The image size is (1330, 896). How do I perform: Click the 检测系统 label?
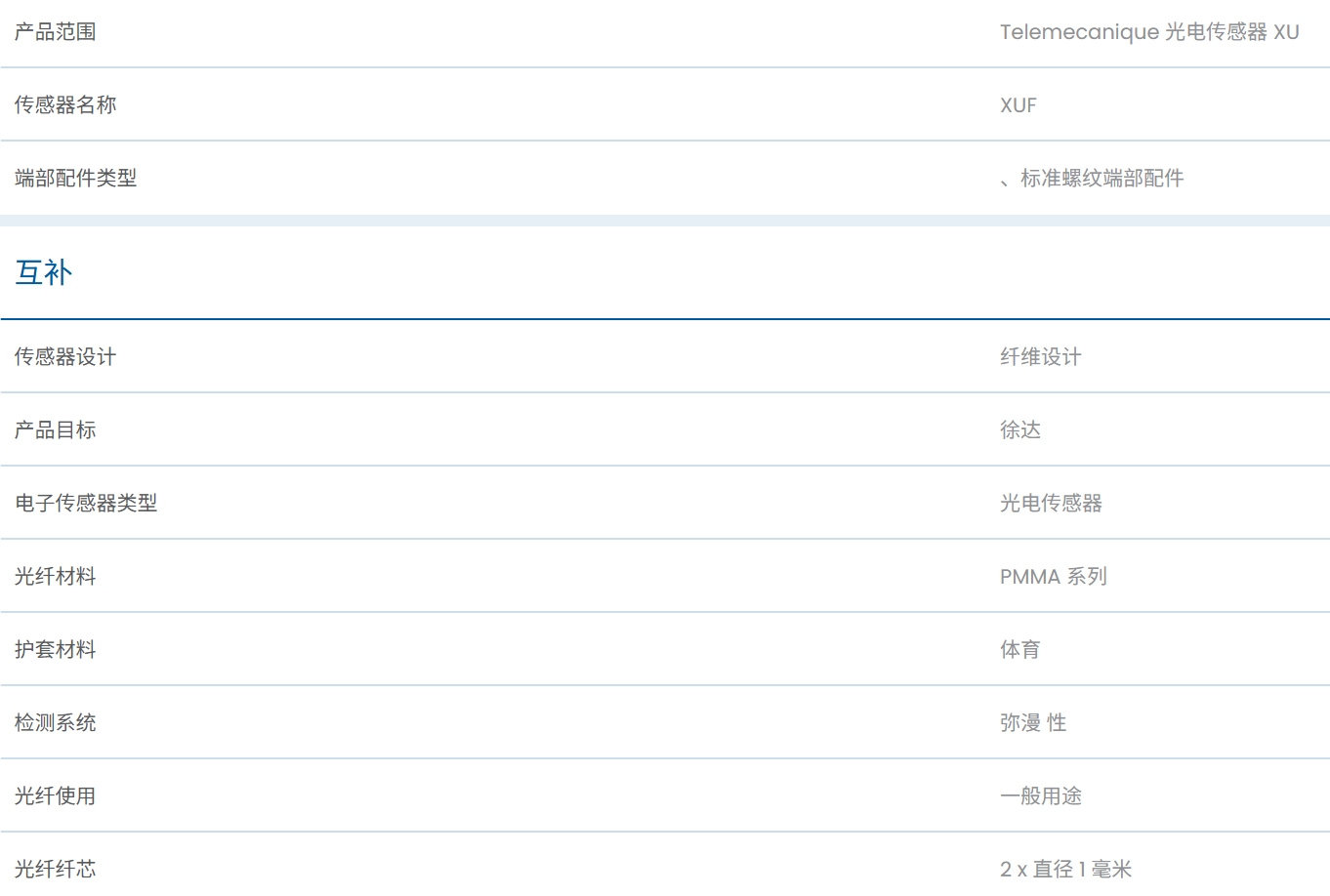(x=56, y=723)
